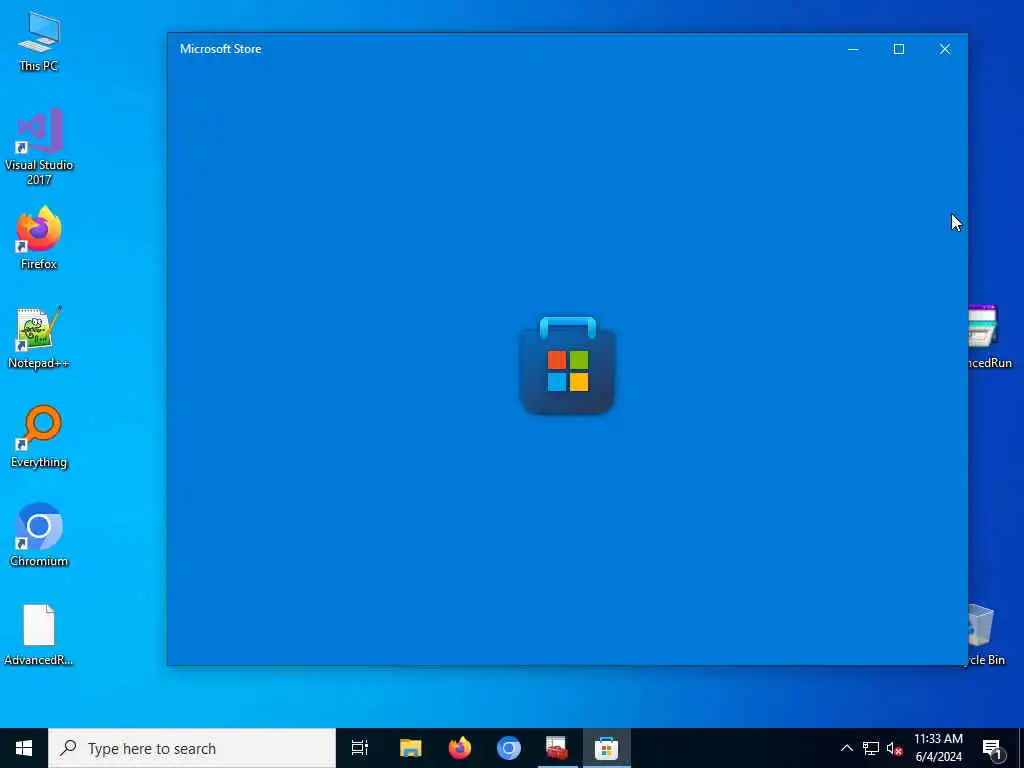Select the Recycle Bin desktop icon
Screen dimensions: 1024x768
986,634
